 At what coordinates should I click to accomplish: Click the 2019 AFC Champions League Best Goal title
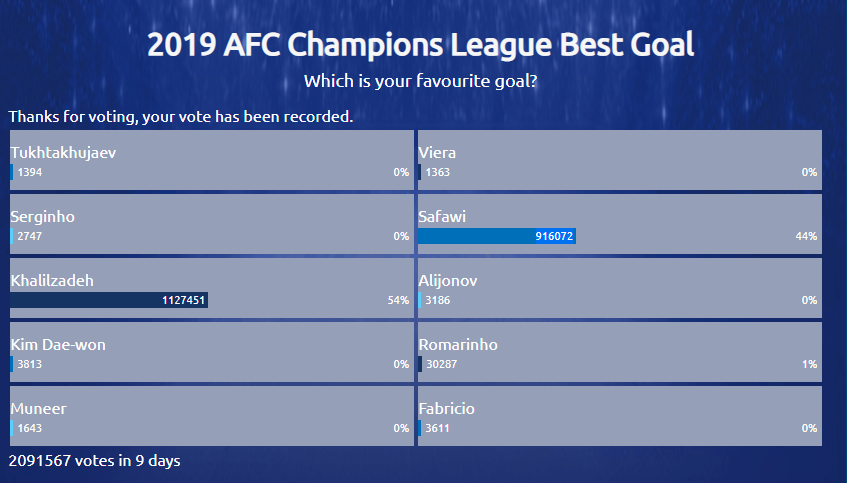pos(421,45)
